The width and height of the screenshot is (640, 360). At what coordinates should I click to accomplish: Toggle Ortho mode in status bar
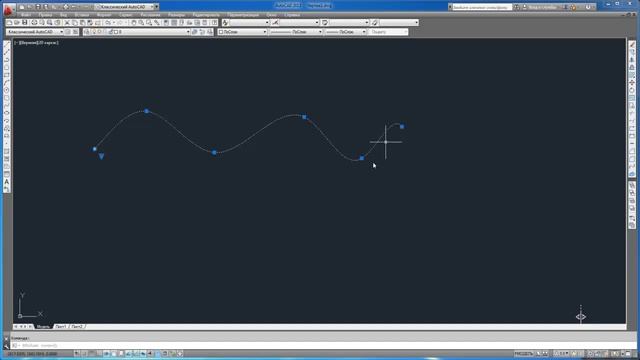(99, 353)
